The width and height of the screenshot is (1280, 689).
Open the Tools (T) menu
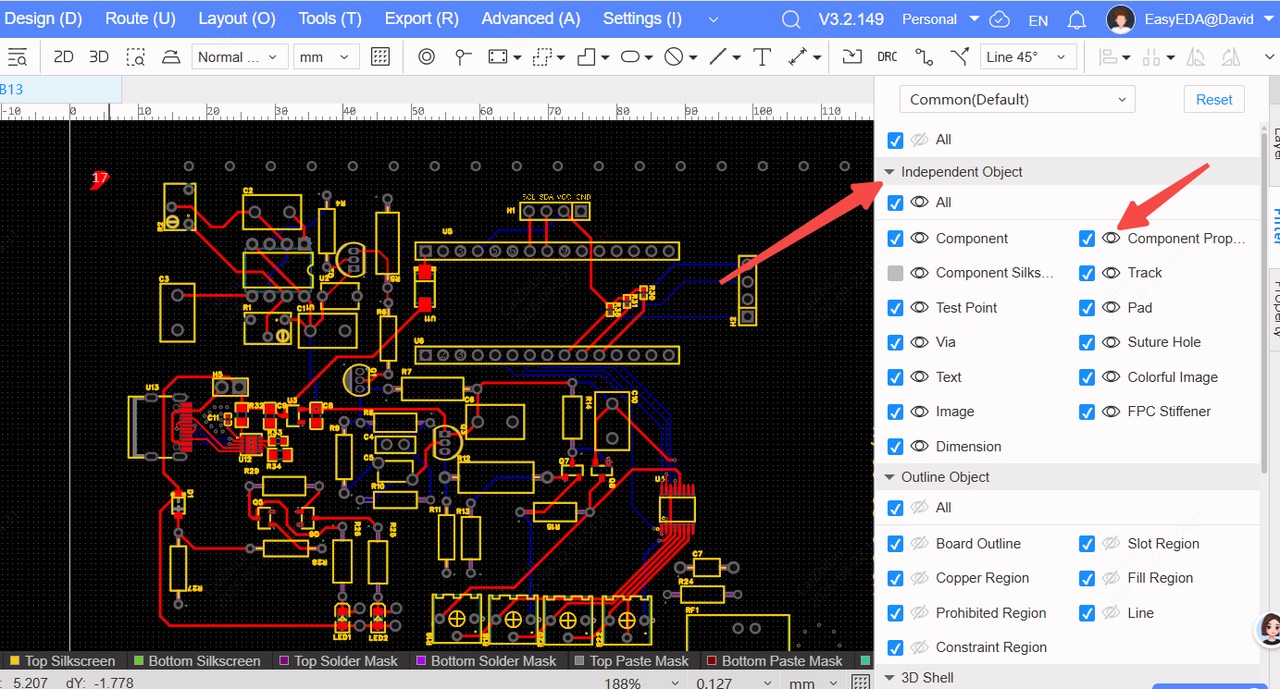[330, 19]
